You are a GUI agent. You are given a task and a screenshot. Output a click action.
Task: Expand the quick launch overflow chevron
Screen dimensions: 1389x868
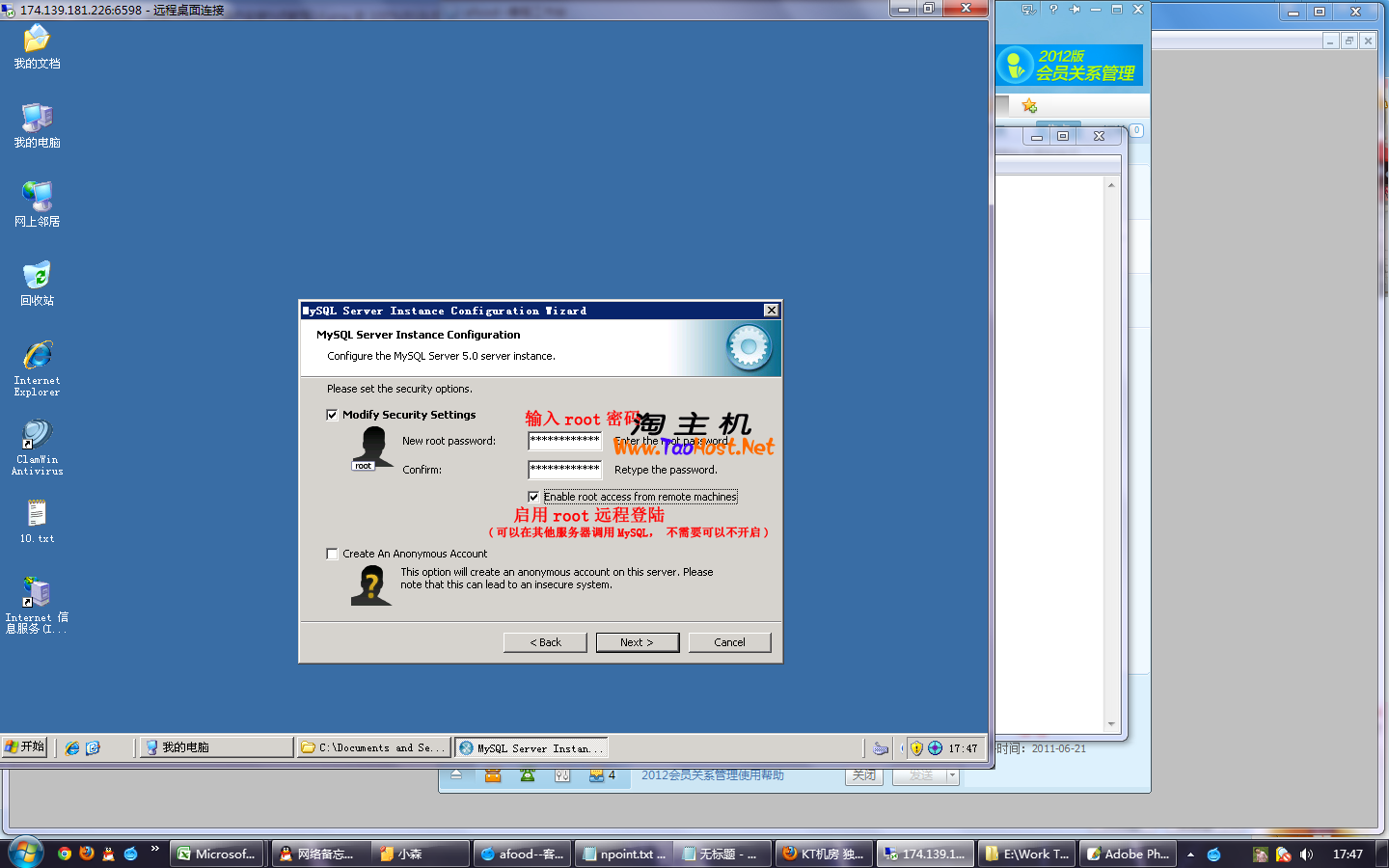point(154,849)
